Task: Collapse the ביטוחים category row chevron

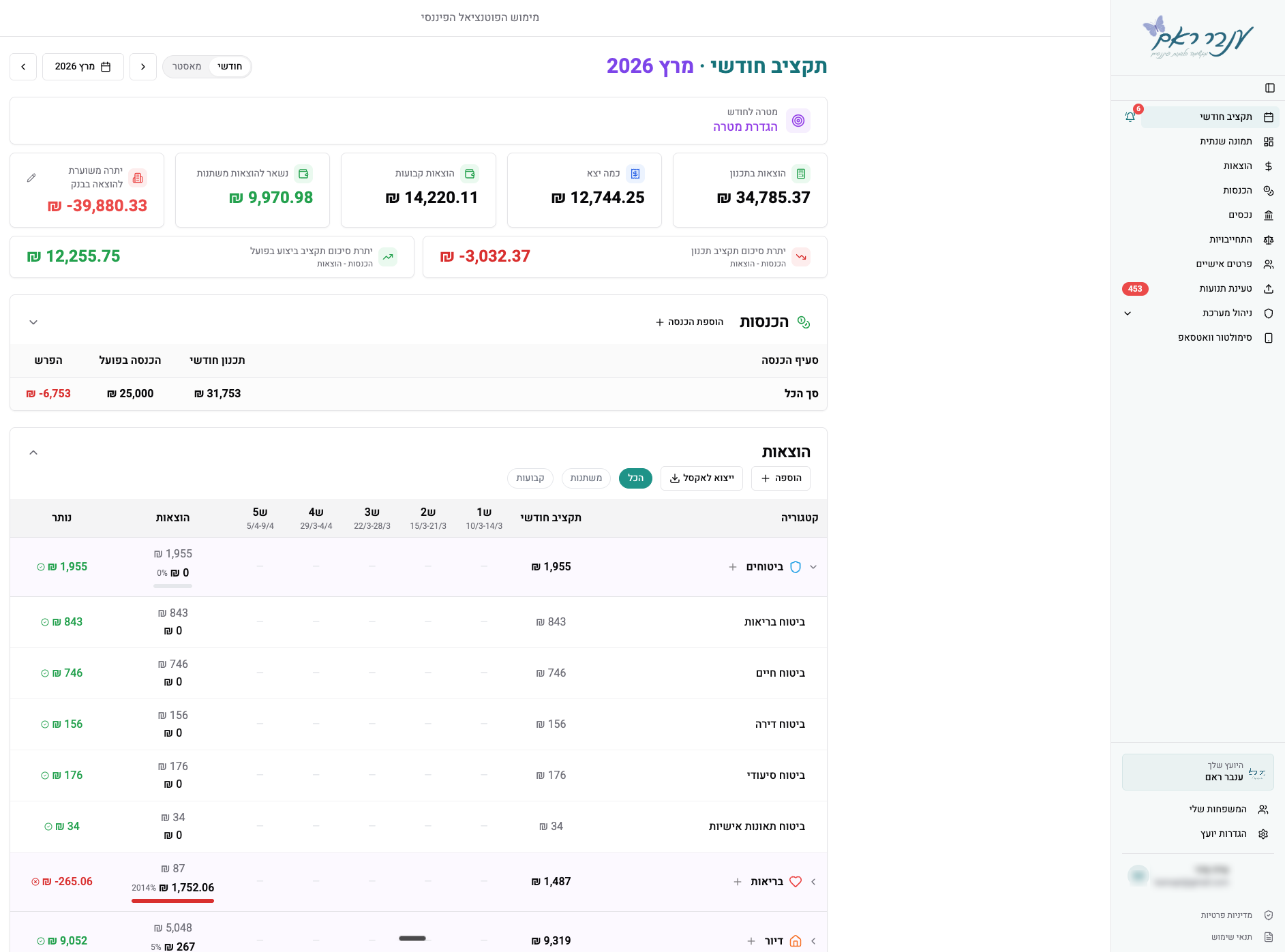Action: coord(813,567)
